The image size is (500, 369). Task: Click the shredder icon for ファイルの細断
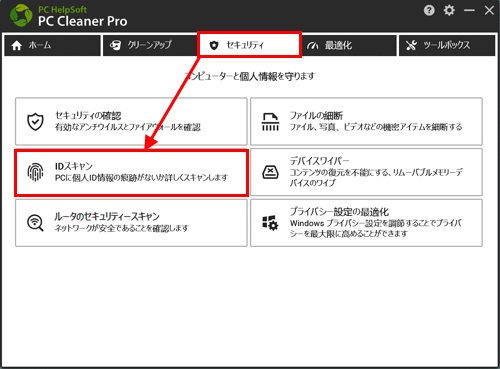coord(270,122)
